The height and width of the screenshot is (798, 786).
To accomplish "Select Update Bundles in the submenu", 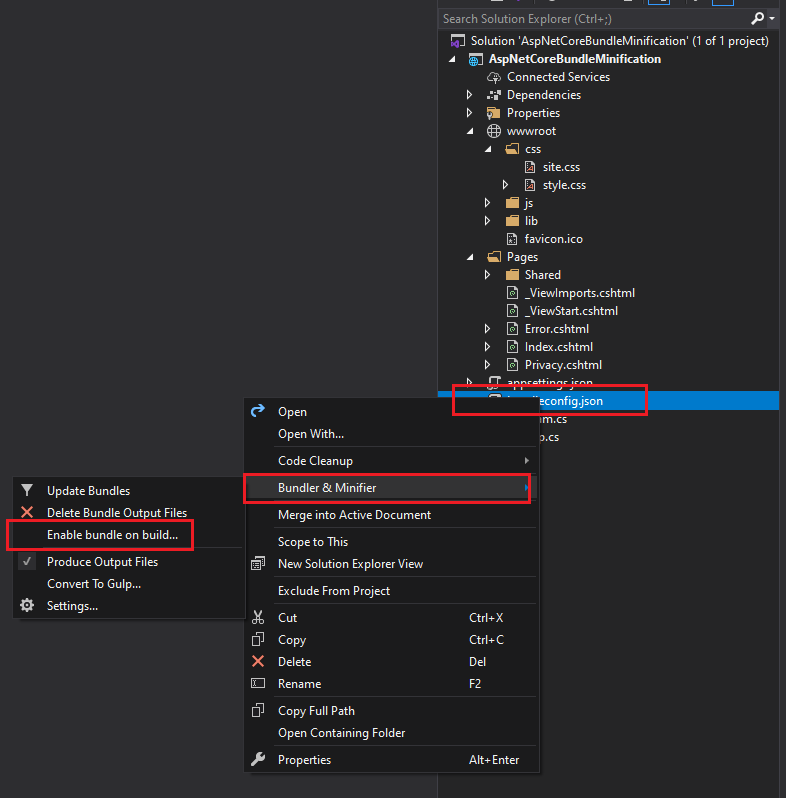I will (x=129, y=491).
